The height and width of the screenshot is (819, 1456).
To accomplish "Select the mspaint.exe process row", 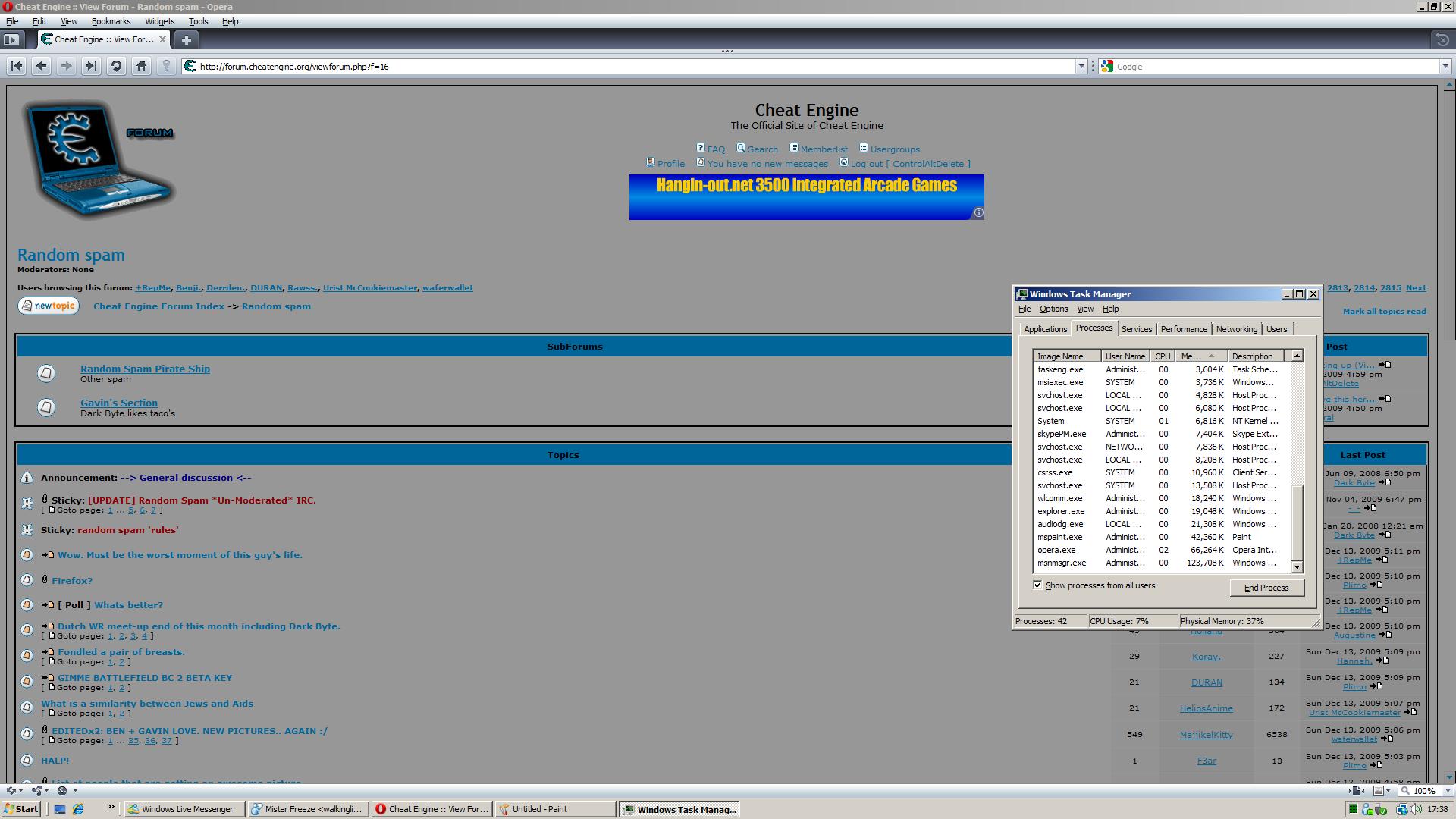I will point(1162,537).
